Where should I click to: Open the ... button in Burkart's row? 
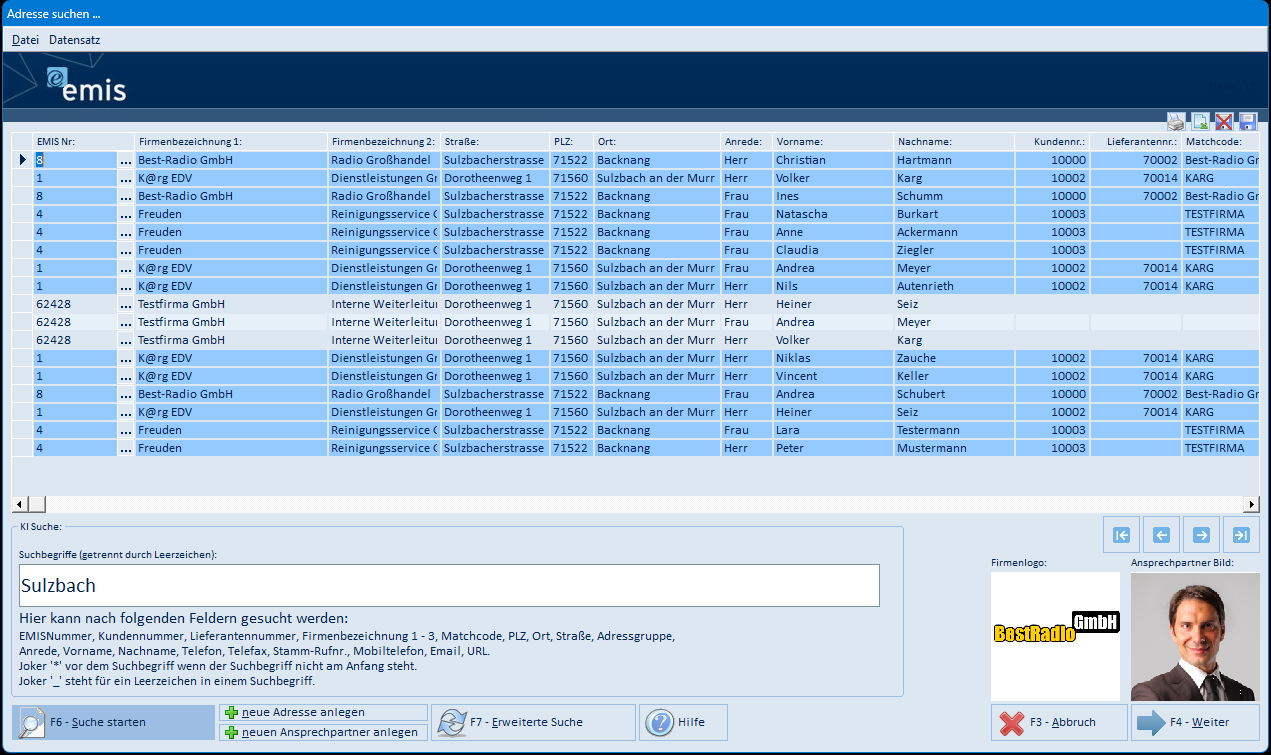[x=126, y=214]
